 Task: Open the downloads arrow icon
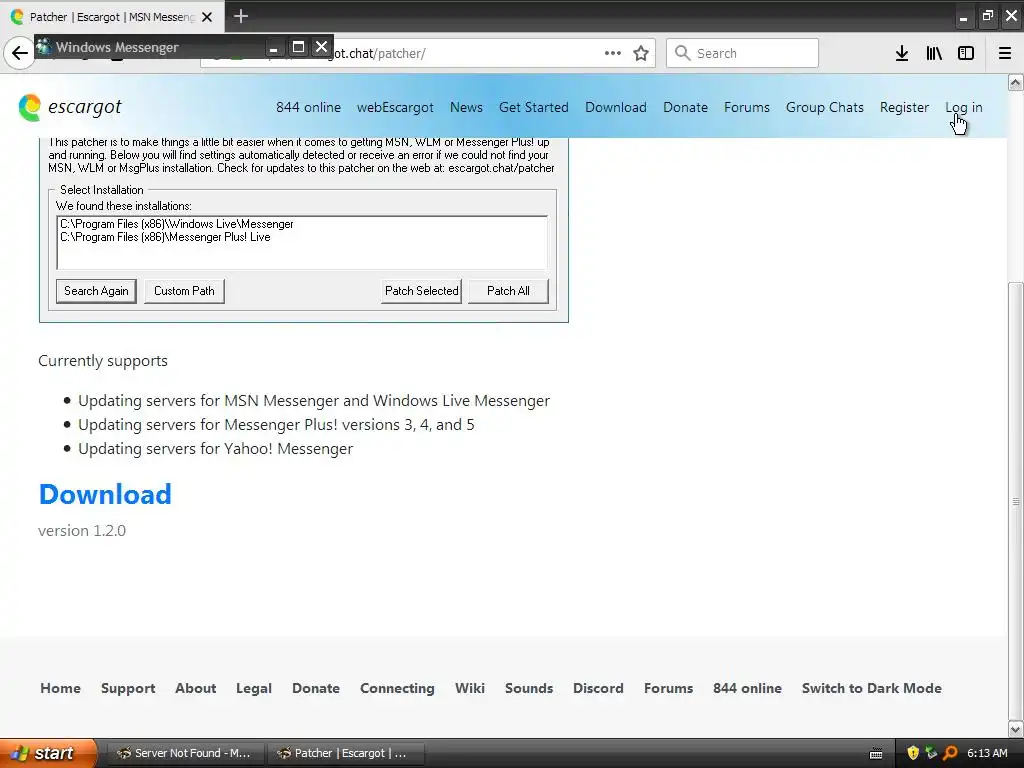click(902, 54)
